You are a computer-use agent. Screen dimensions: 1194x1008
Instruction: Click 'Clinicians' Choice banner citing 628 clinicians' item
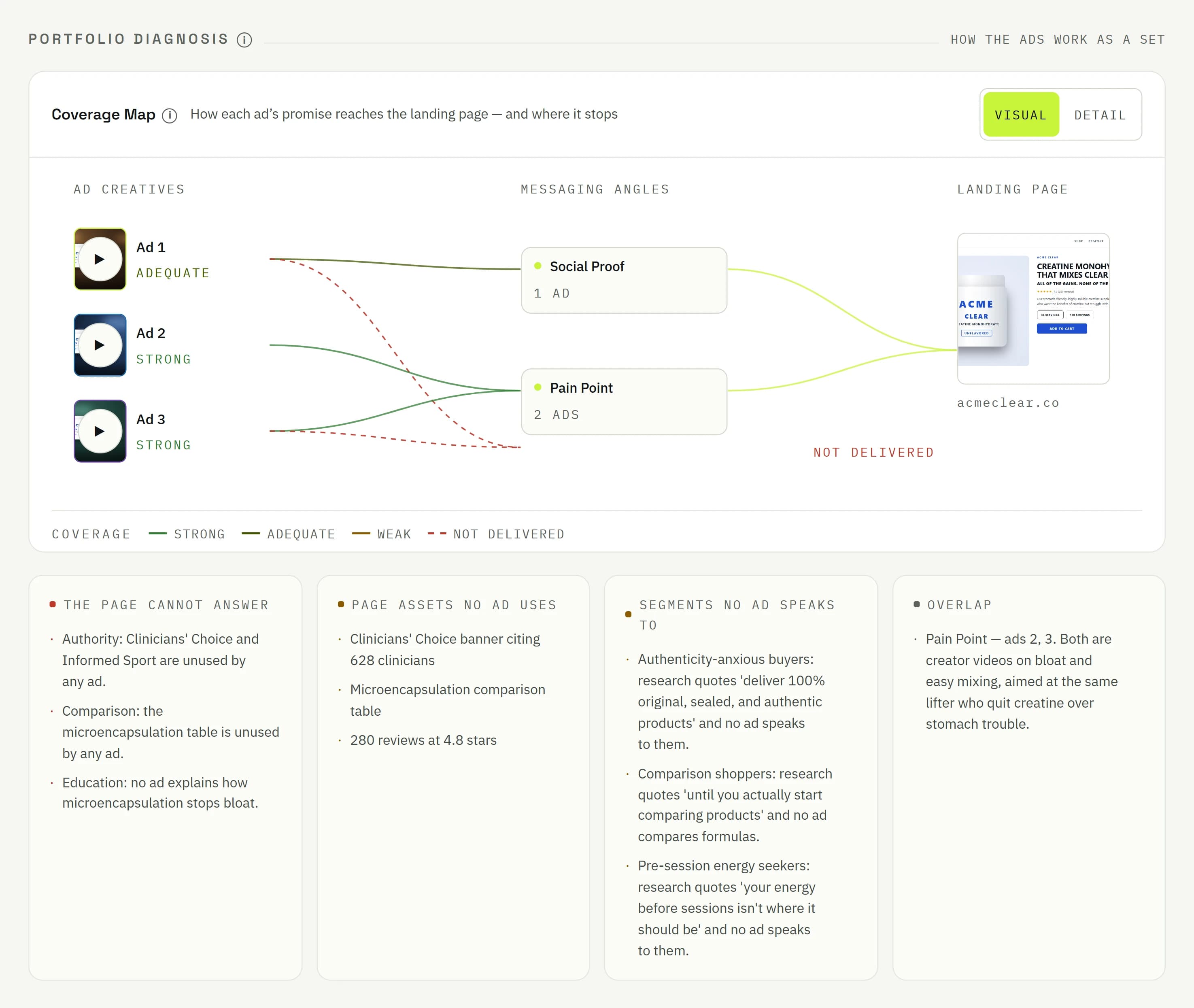pos(445,650)
